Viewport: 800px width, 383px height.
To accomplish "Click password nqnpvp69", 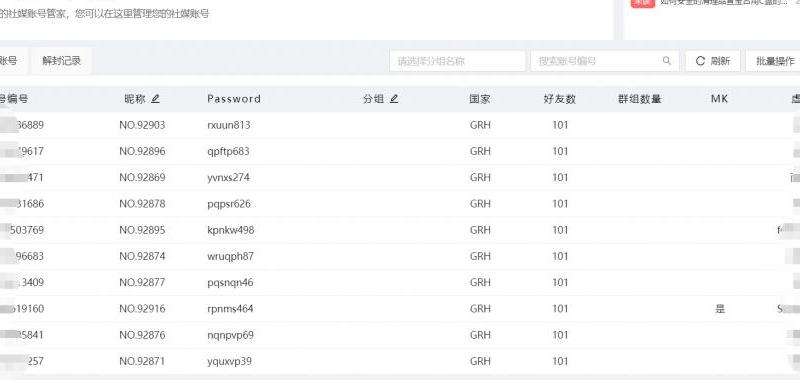I will (x=231, y=336).
